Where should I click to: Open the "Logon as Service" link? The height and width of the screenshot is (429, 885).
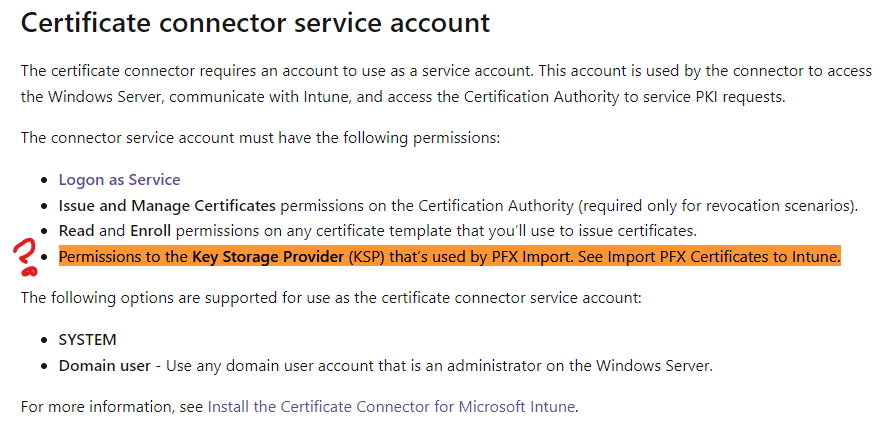119,180
